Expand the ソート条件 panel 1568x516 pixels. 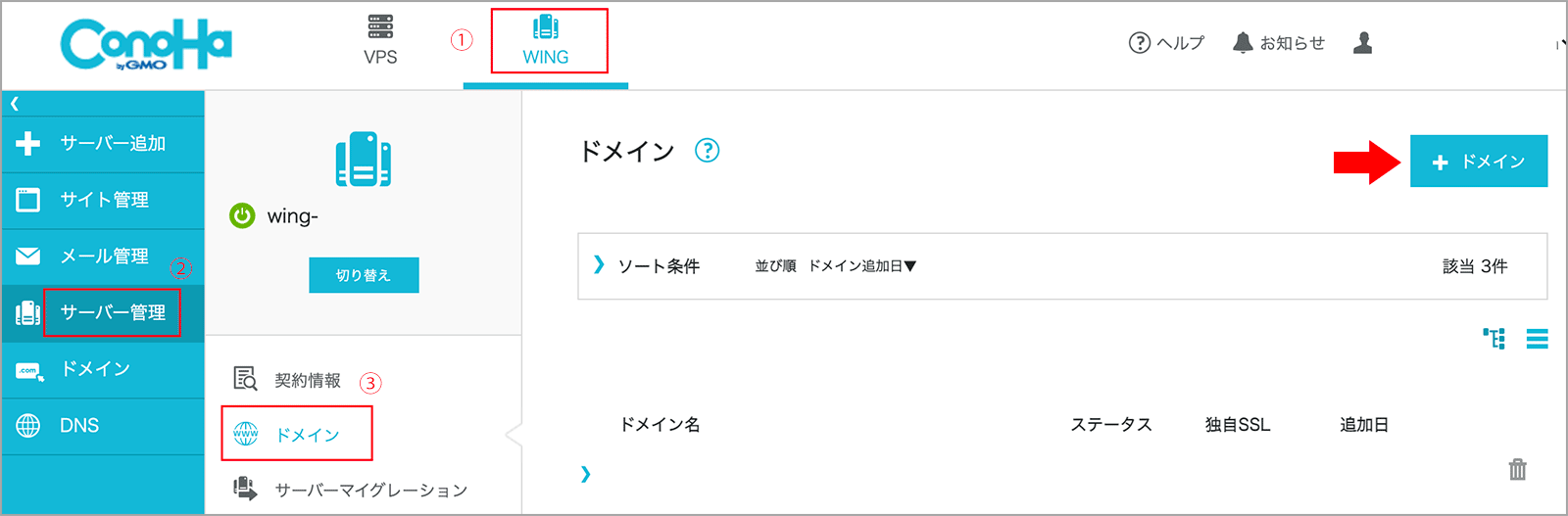click(x=599, y=265)
